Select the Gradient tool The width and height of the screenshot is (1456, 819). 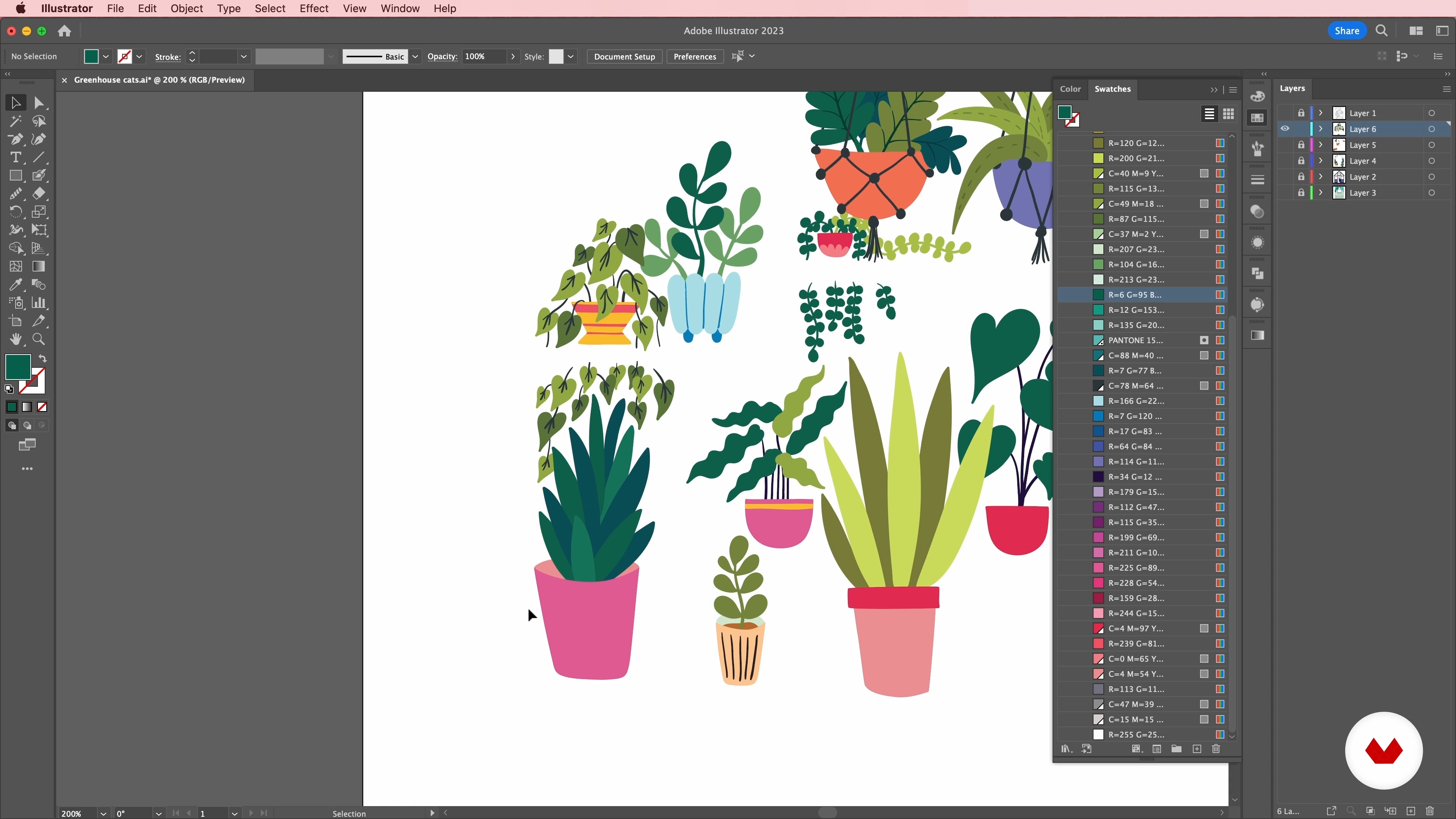pyautogui.click(x=38, y=266)
